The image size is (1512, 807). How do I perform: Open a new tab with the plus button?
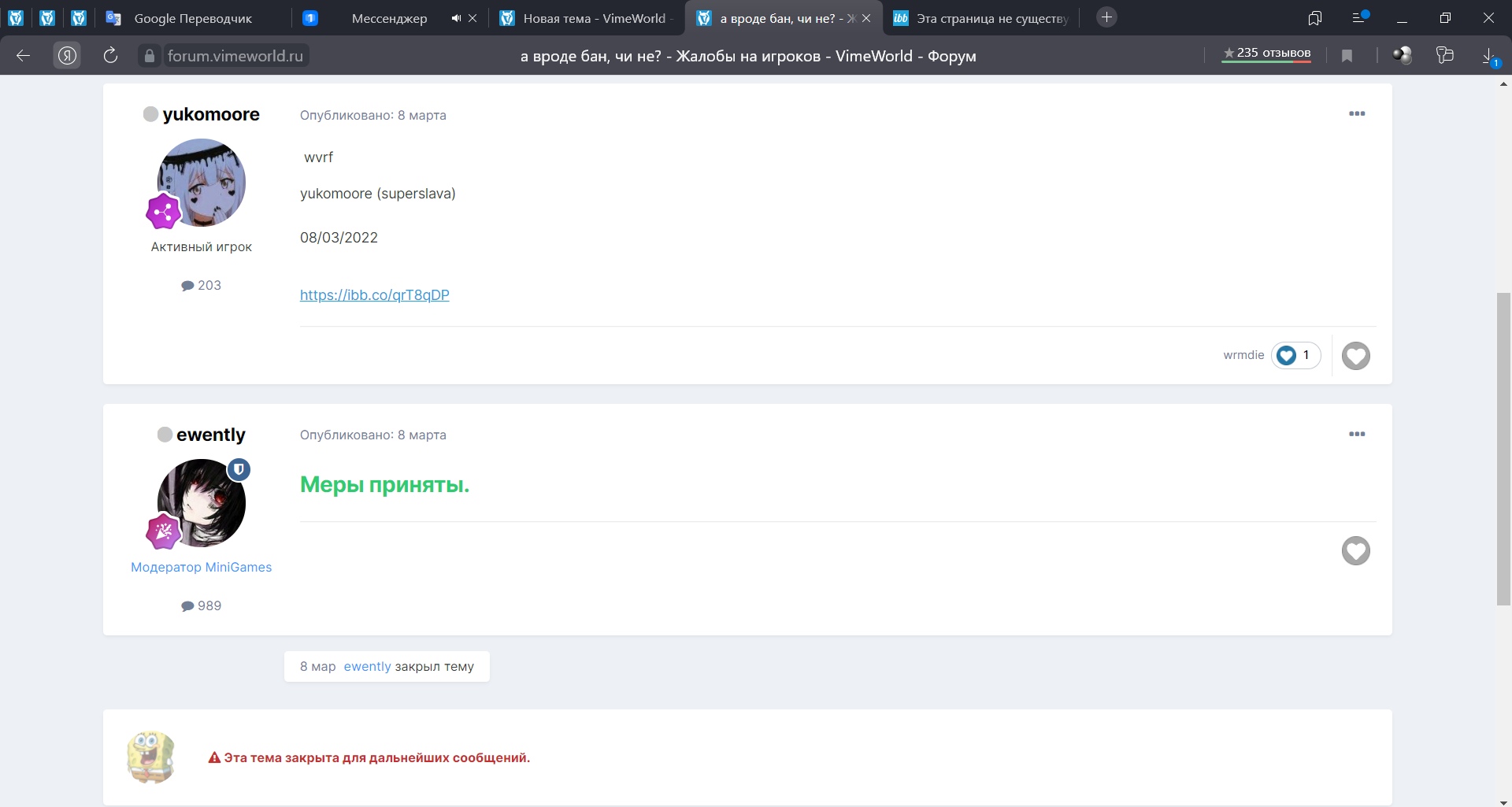click(x=1106, y=17)
